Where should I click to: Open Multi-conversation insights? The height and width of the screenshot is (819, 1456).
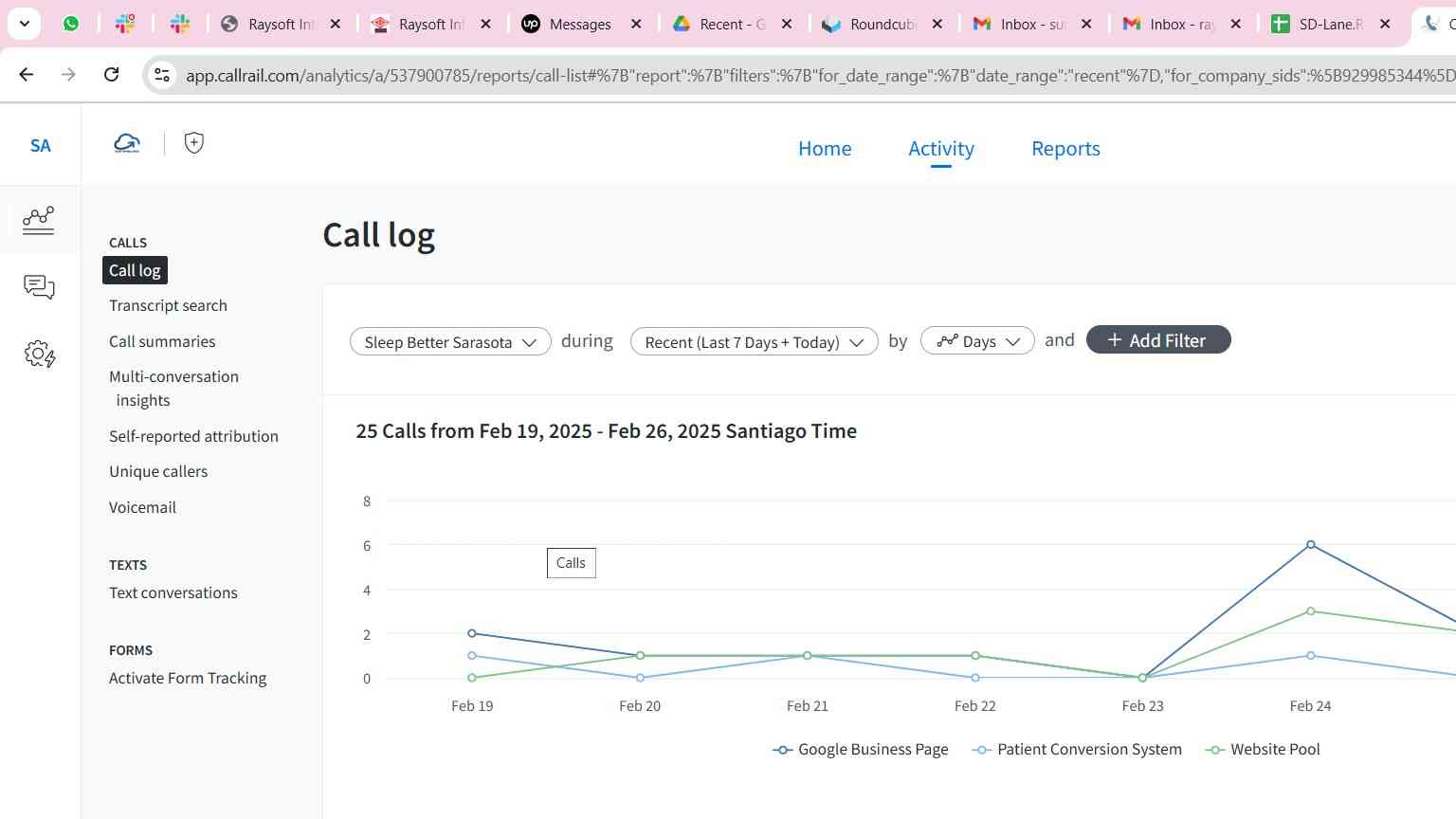click(x=173, y=388)
